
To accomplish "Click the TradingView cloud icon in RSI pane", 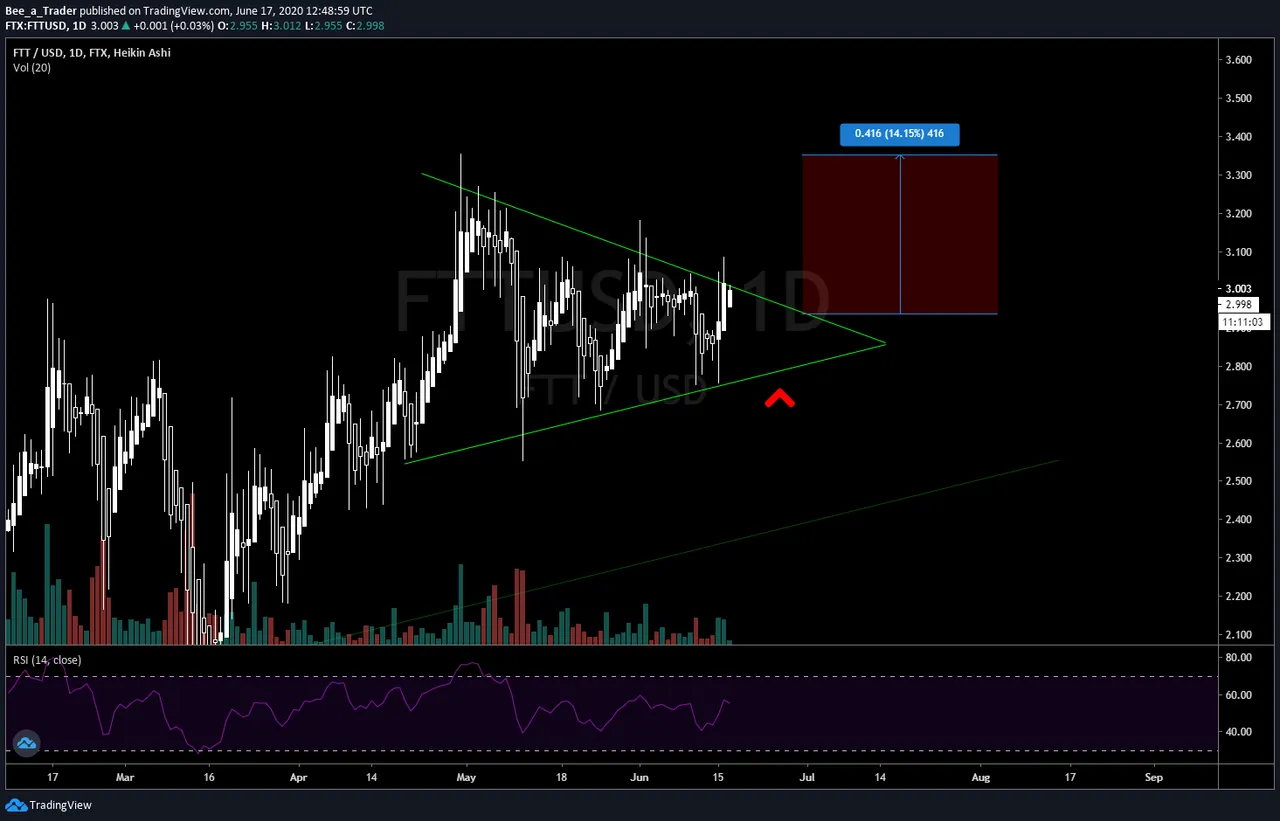I will pyautogui.click(x=26, y=743).
